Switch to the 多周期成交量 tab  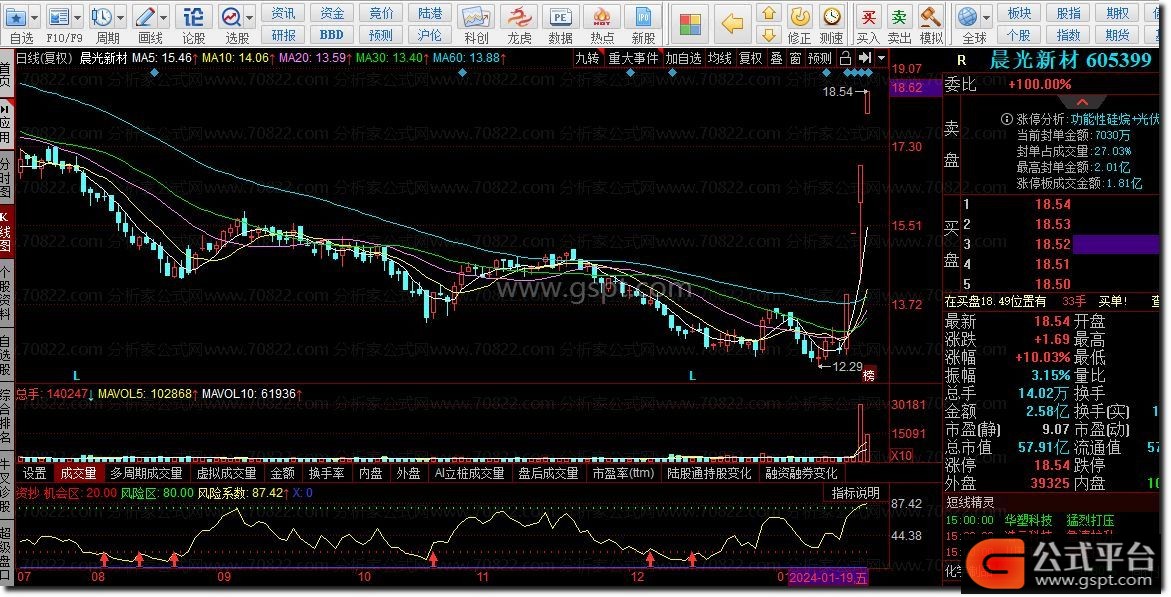click(x=146, y=473)
